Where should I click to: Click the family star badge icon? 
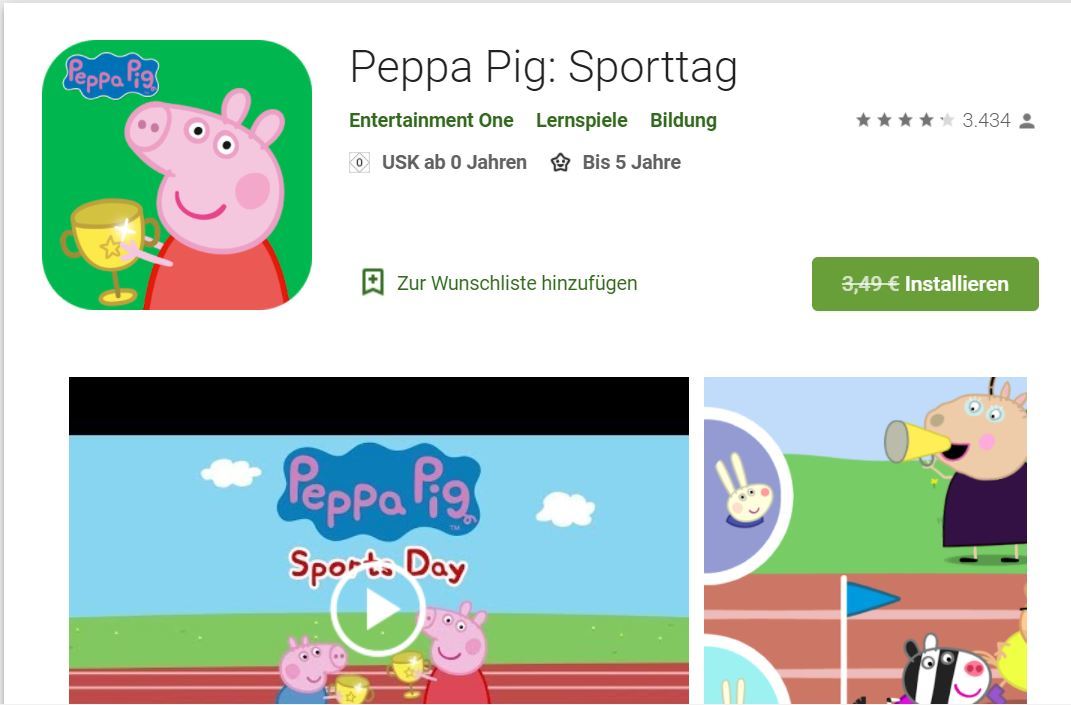tap(561, 163)
